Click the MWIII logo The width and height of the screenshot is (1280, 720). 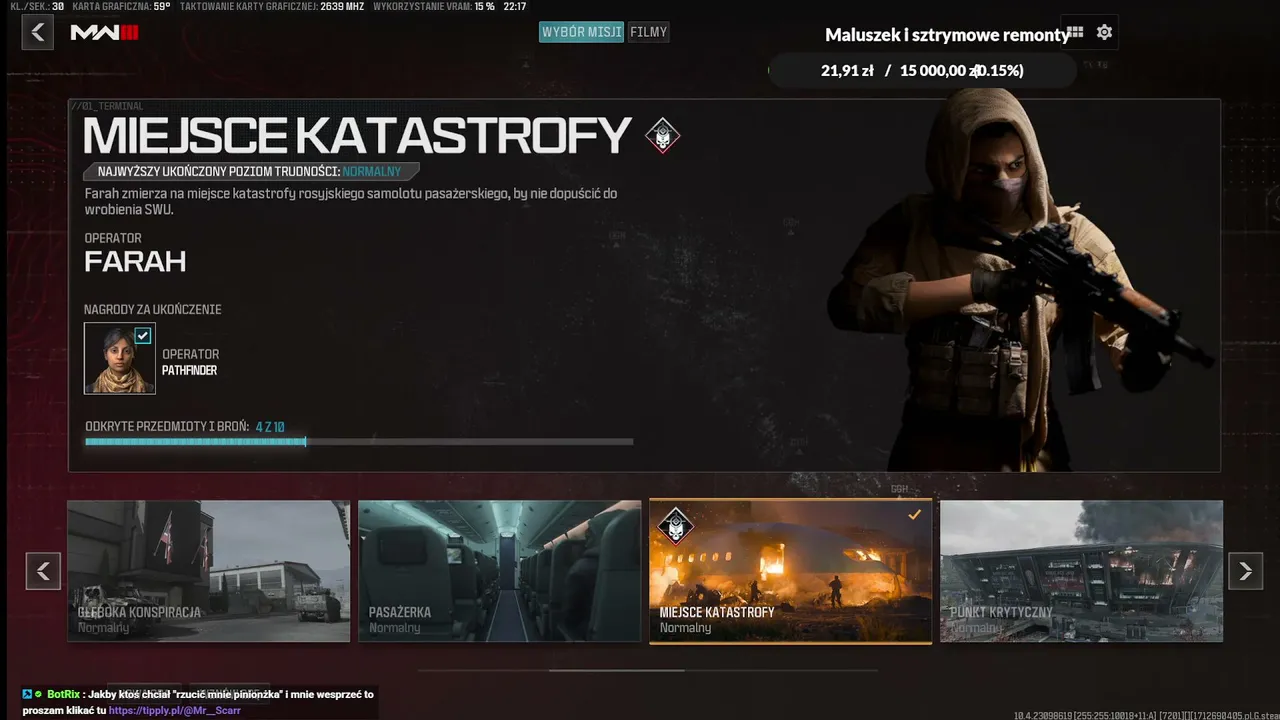click(105, 33)
